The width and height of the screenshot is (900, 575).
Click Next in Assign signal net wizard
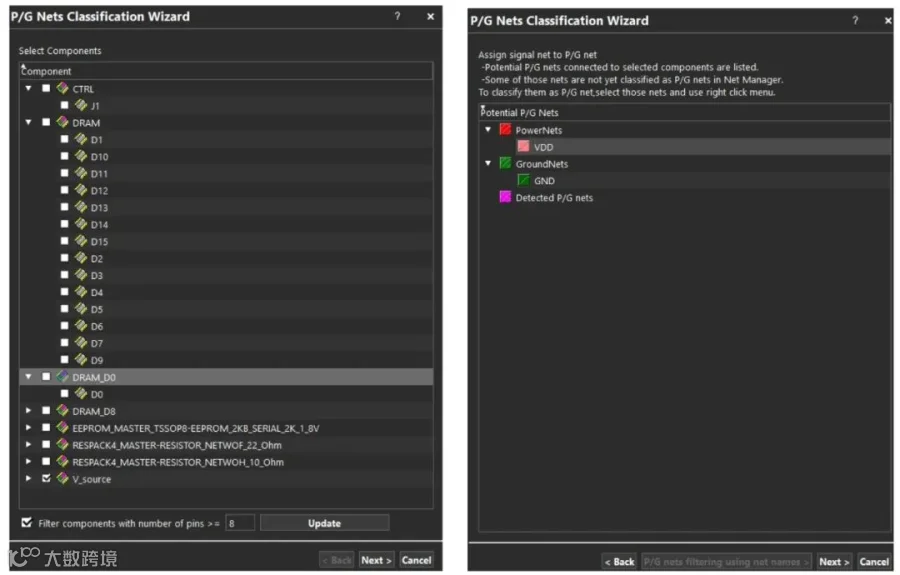834,562
